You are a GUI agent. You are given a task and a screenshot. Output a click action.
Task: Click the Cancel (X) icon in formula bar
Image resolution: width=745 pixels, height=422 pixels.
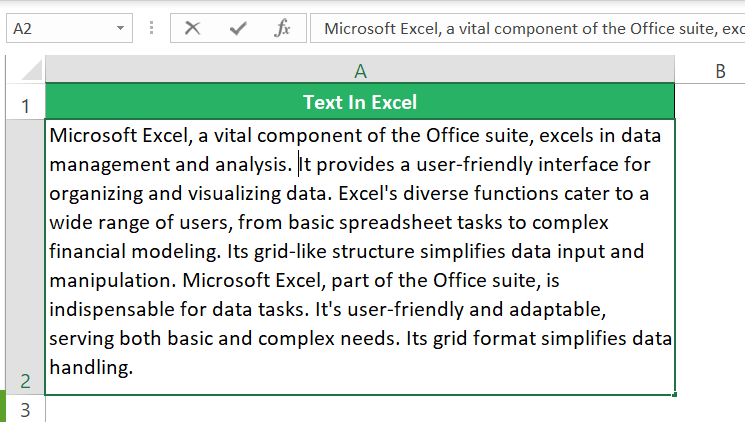[193, 29]
